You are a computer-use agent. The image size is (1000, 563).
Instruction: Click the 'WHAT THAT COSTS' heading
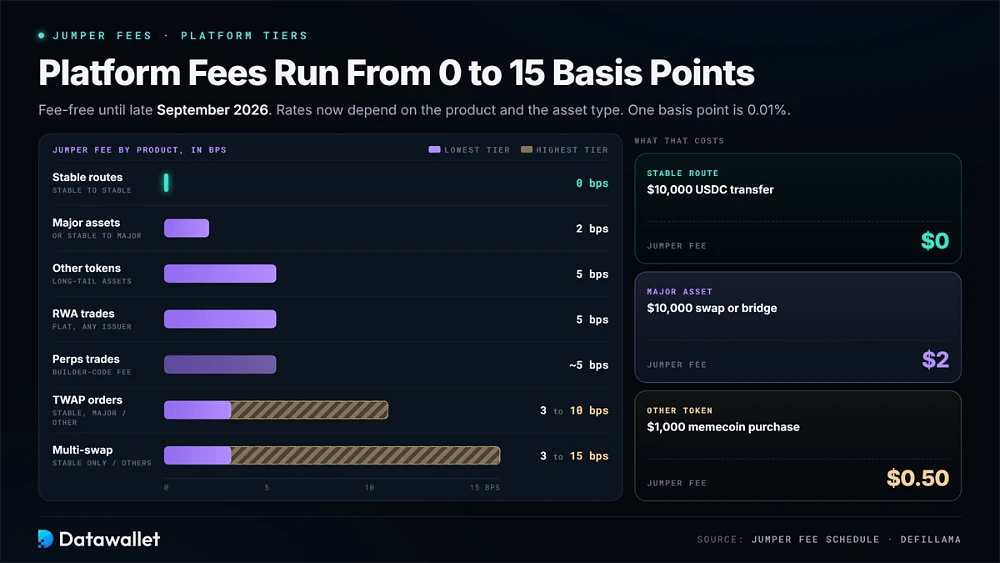click(x=679, y=141)
